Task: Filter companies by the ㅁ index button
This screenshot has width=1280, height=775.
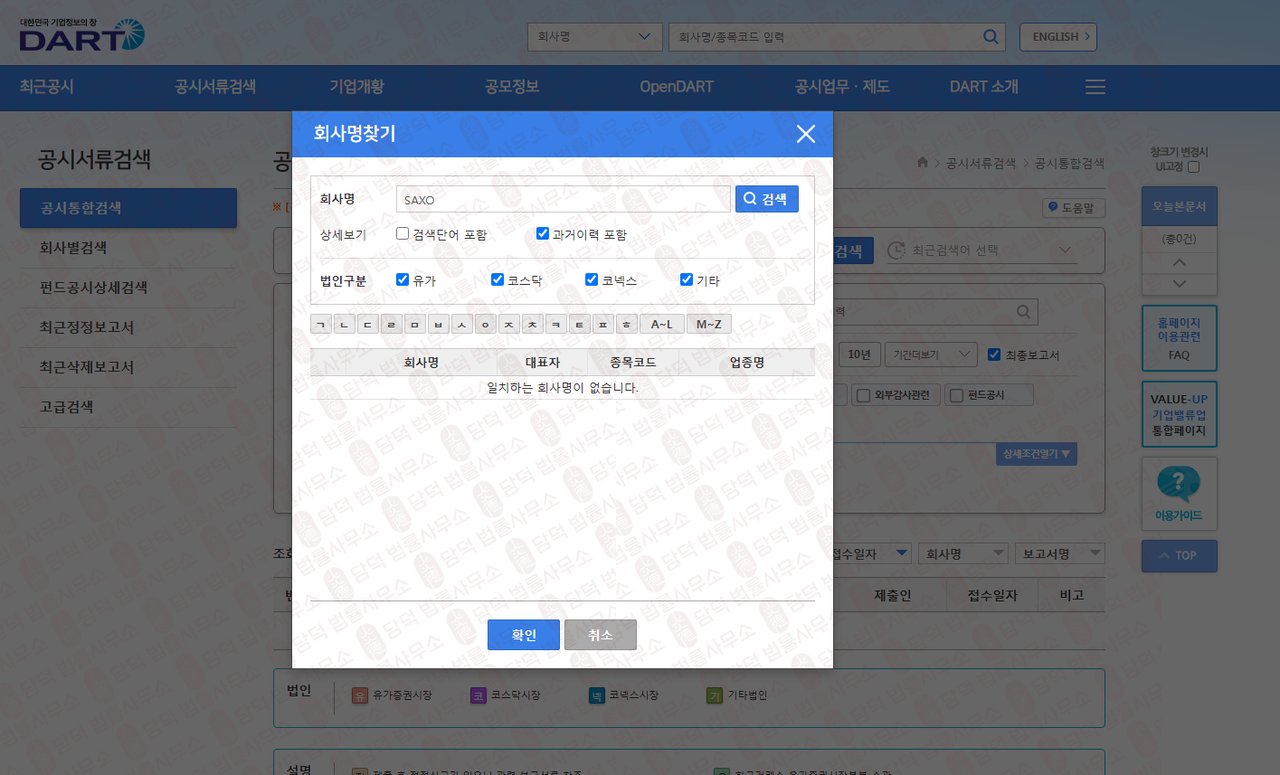Action: pyautogui.click(x=415, y=324)
